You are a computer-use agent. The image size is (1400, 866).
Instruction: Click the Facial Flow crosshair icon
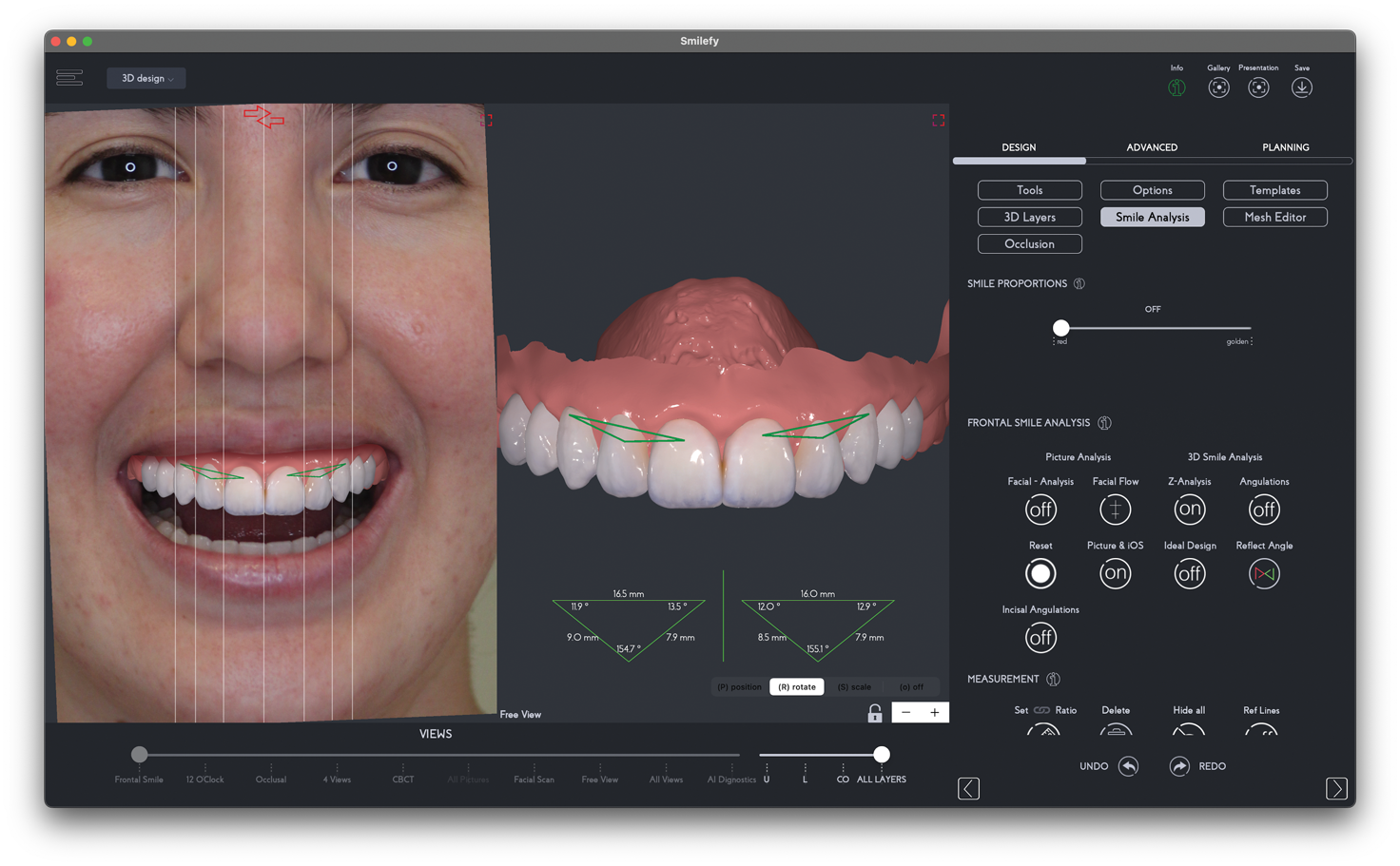pos(1115,510)
